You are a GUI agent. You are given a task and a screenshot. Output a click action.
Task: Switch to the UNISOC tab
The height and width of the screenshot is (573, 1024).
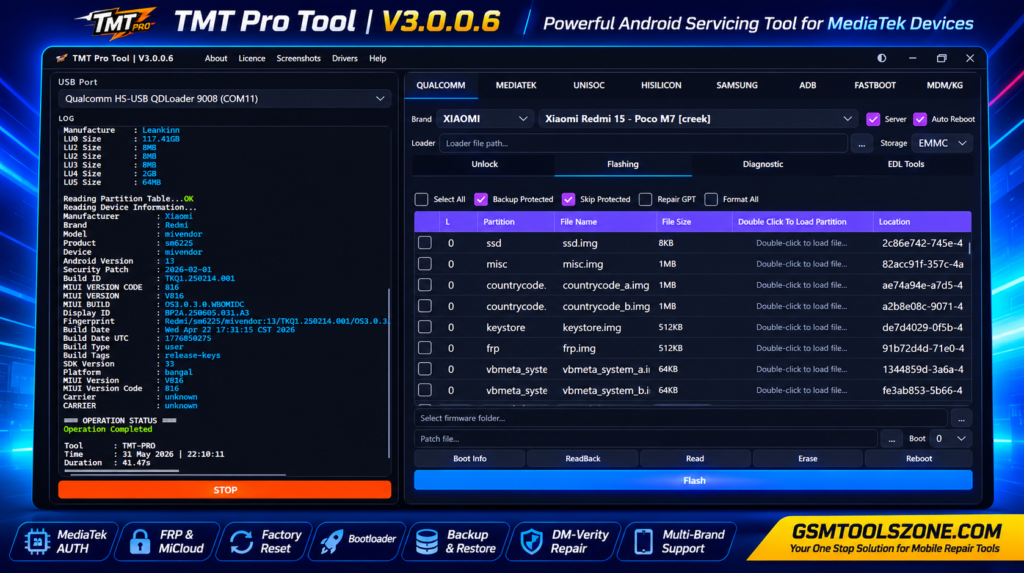[588, 86]
